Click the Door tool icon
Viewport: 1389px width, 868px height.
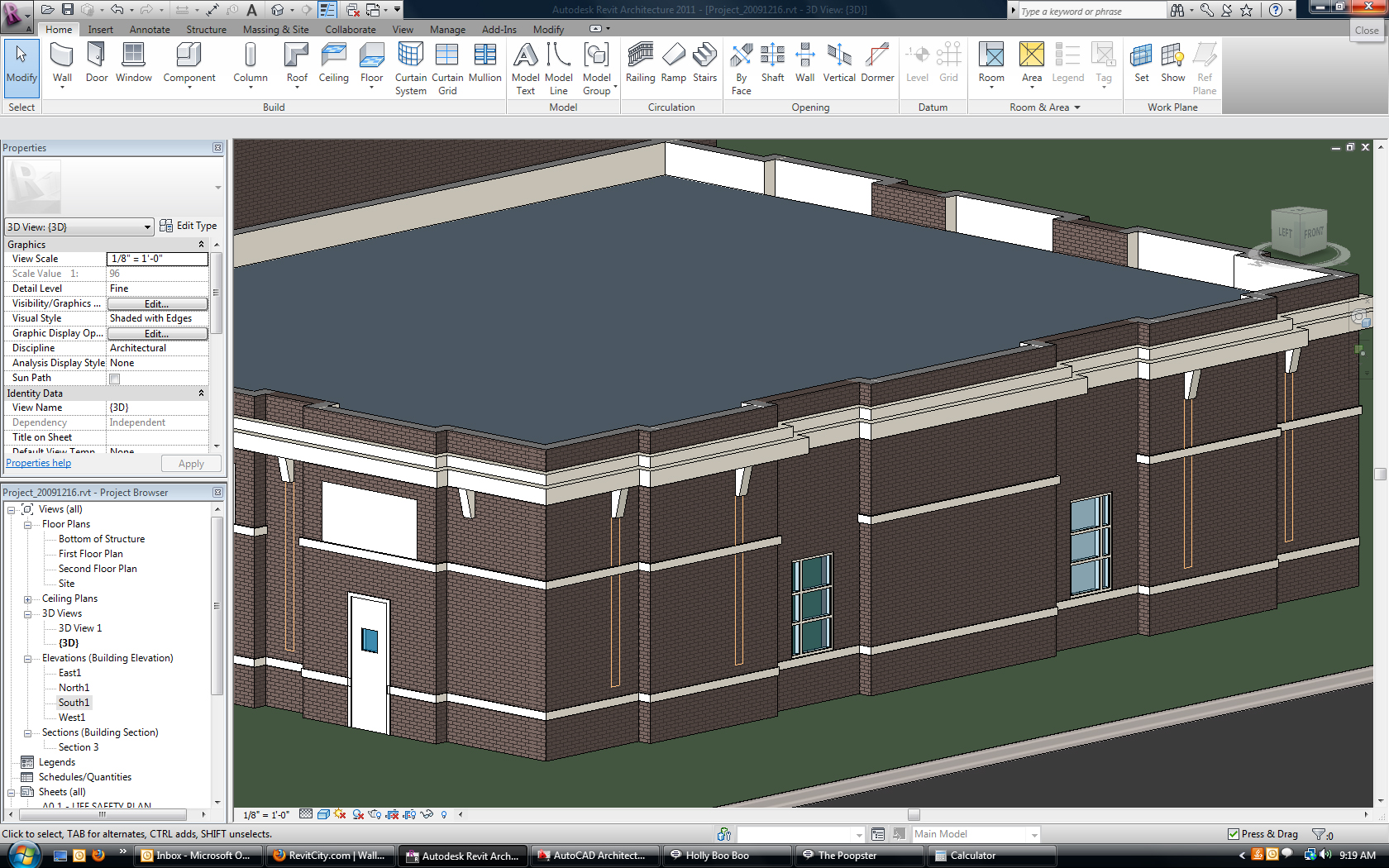[x=97, y=64]
